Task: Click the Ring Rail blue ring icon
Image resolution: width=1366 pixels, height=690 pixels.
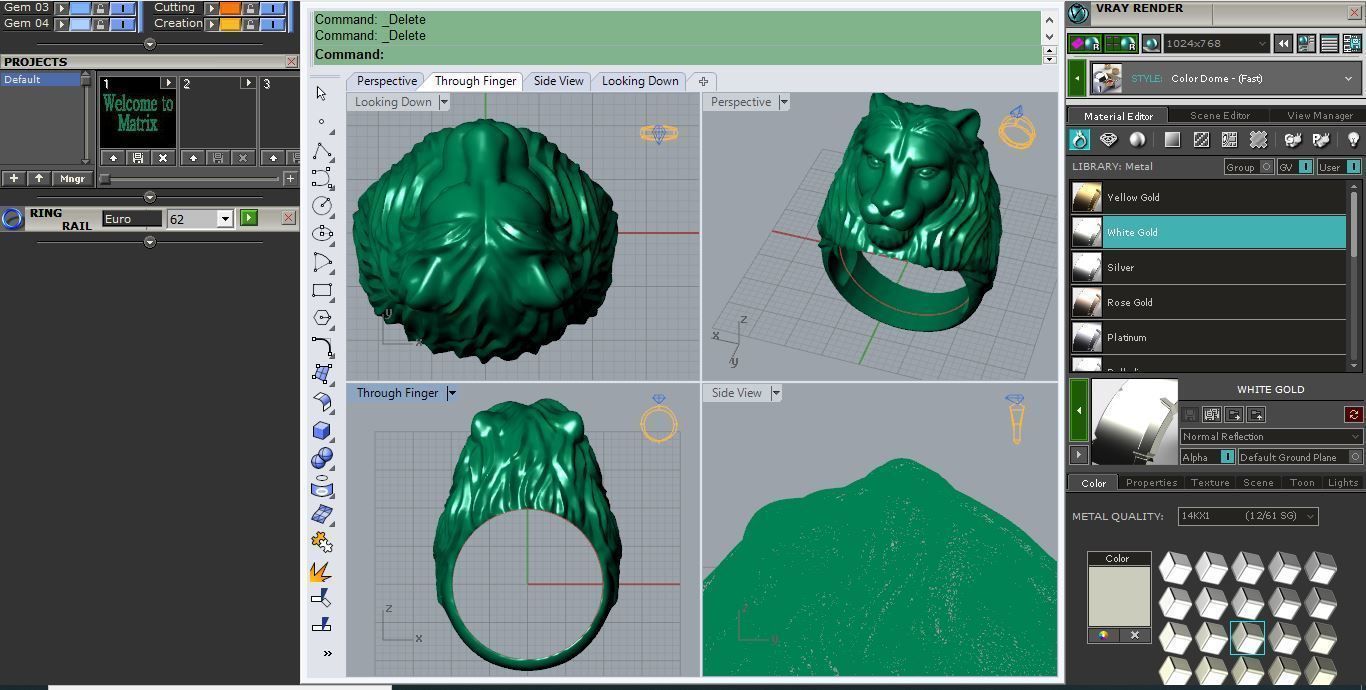Action: [12, 218]
